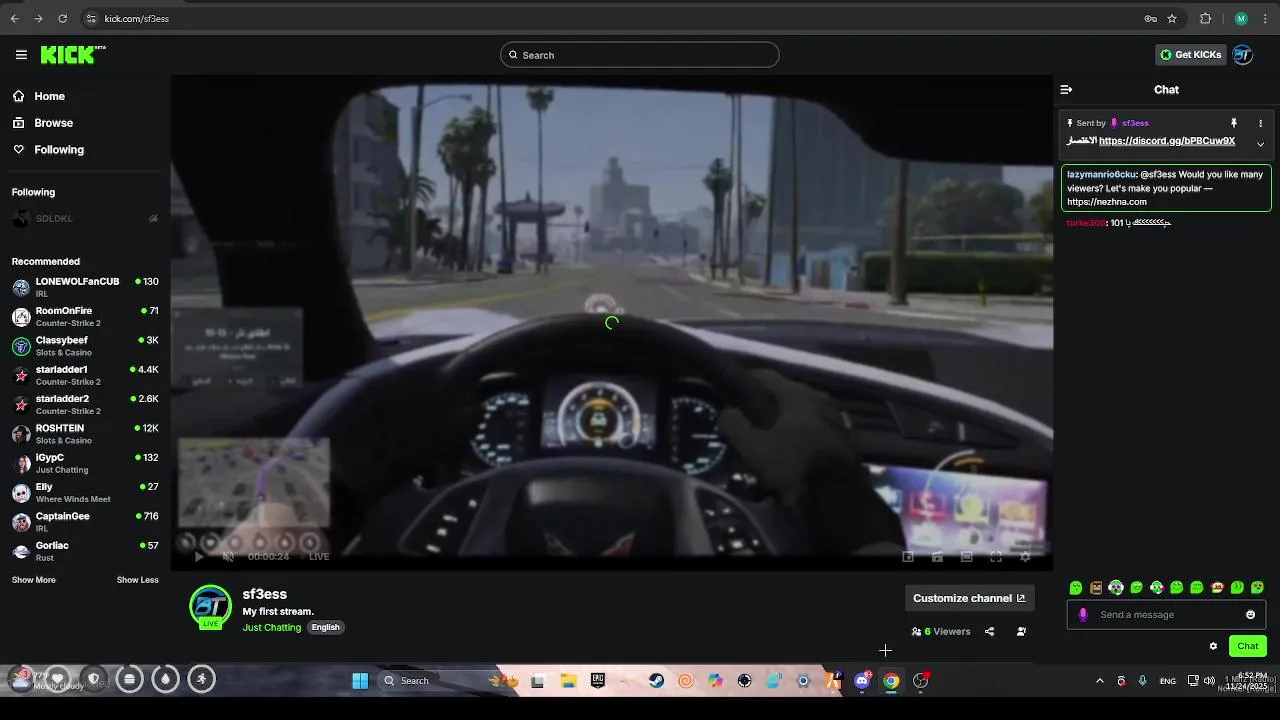
Task: Collapse list with Show Less
Action: tap(138, 580)
